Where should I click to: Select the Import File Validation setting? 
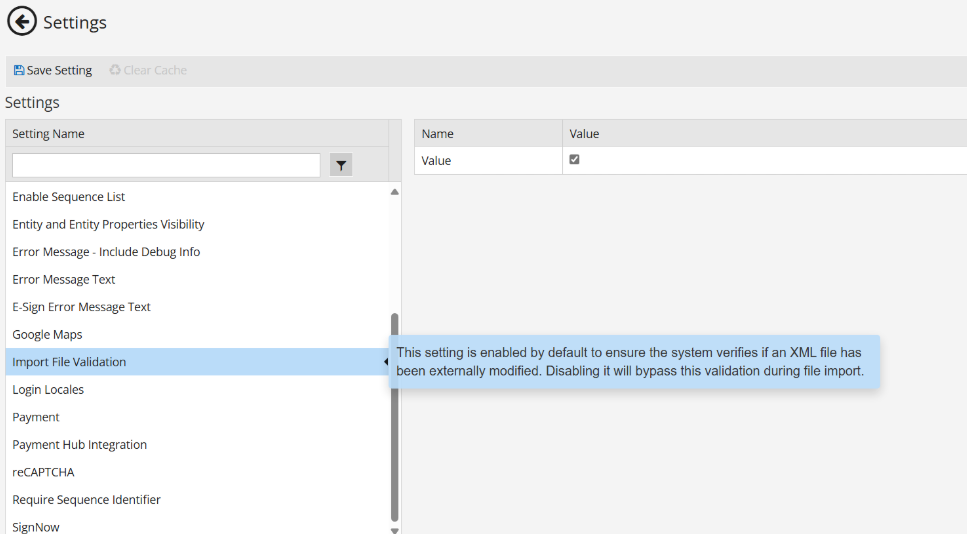[69, 362]
